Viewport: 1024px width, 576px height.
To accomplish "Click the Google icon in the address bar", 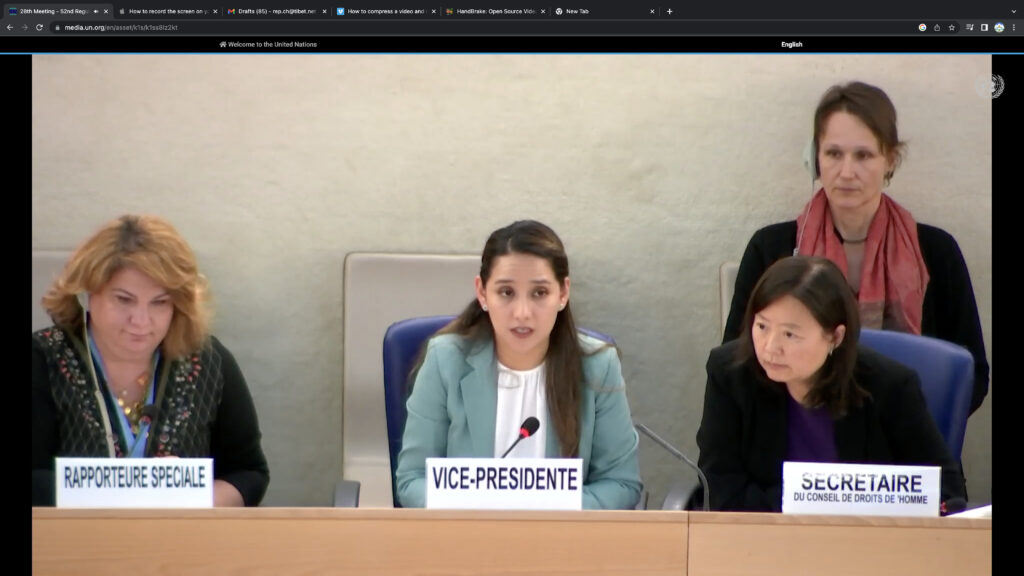I will (x=922, y=27).
